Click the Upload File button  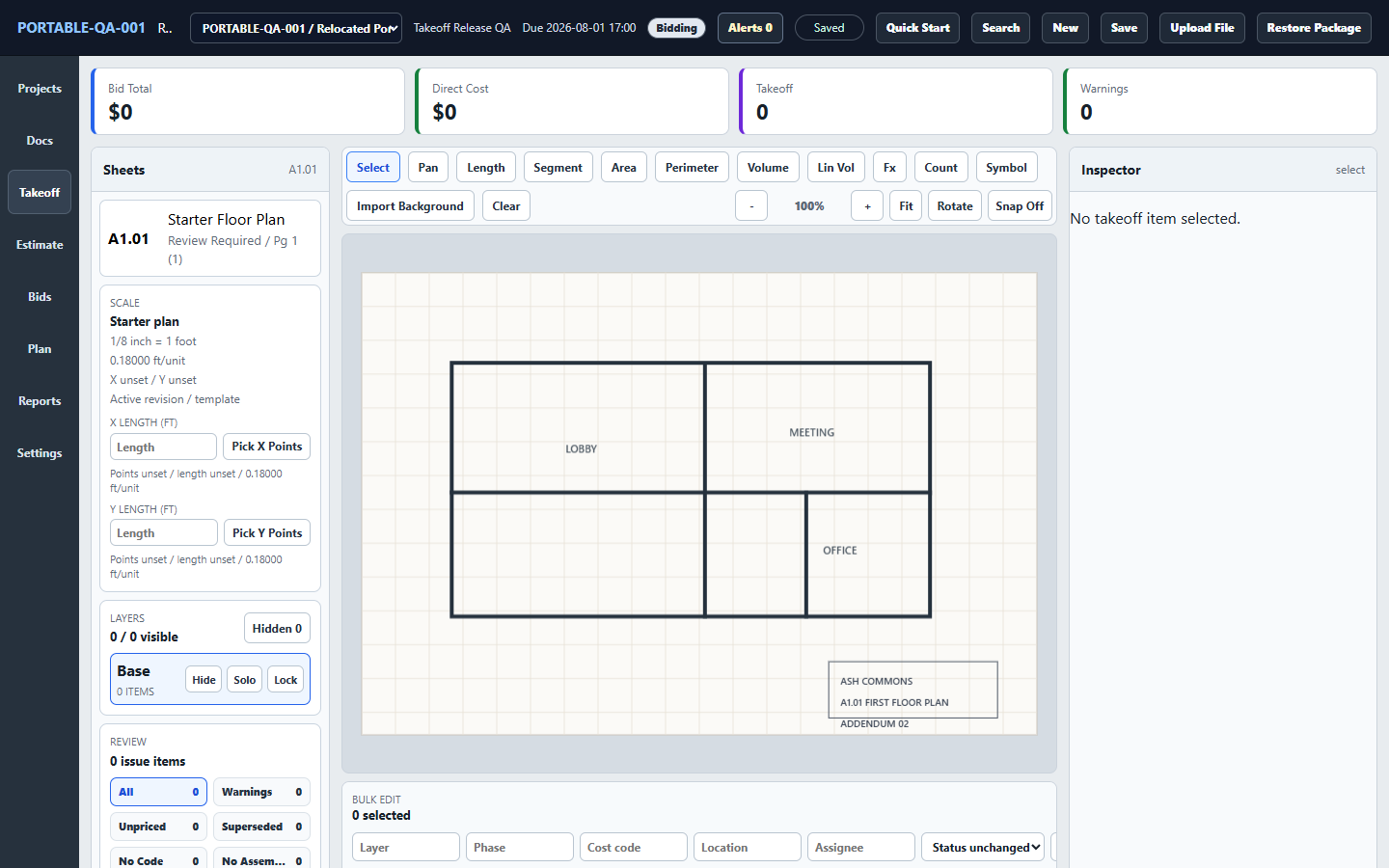pyautogui.click(x=1202, y=28)
